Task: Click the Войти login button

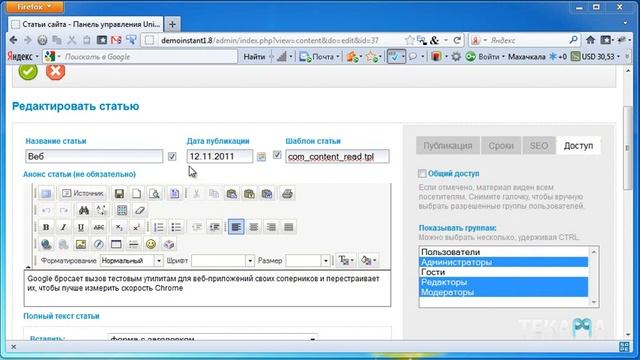Action: coord(486,57)
